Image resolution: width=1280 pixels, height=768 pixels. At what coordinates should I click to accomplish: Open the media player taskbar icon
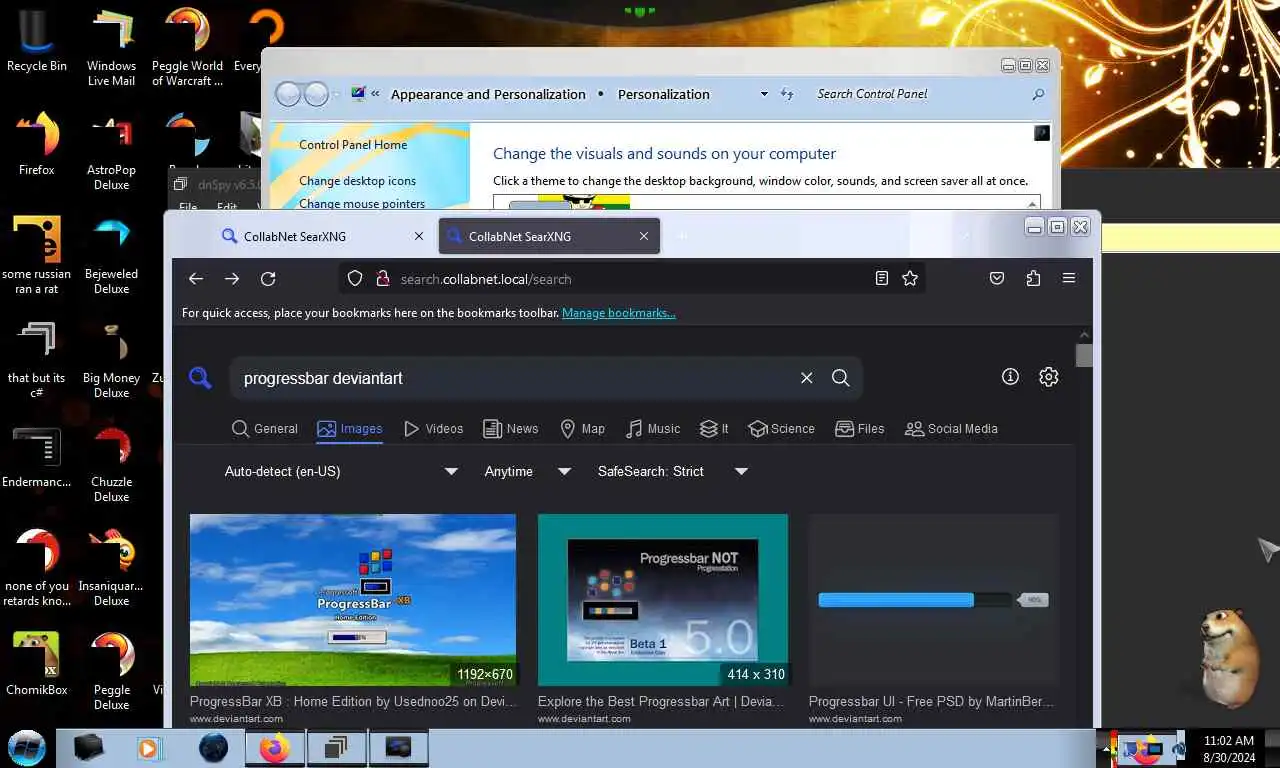[148, 748]
